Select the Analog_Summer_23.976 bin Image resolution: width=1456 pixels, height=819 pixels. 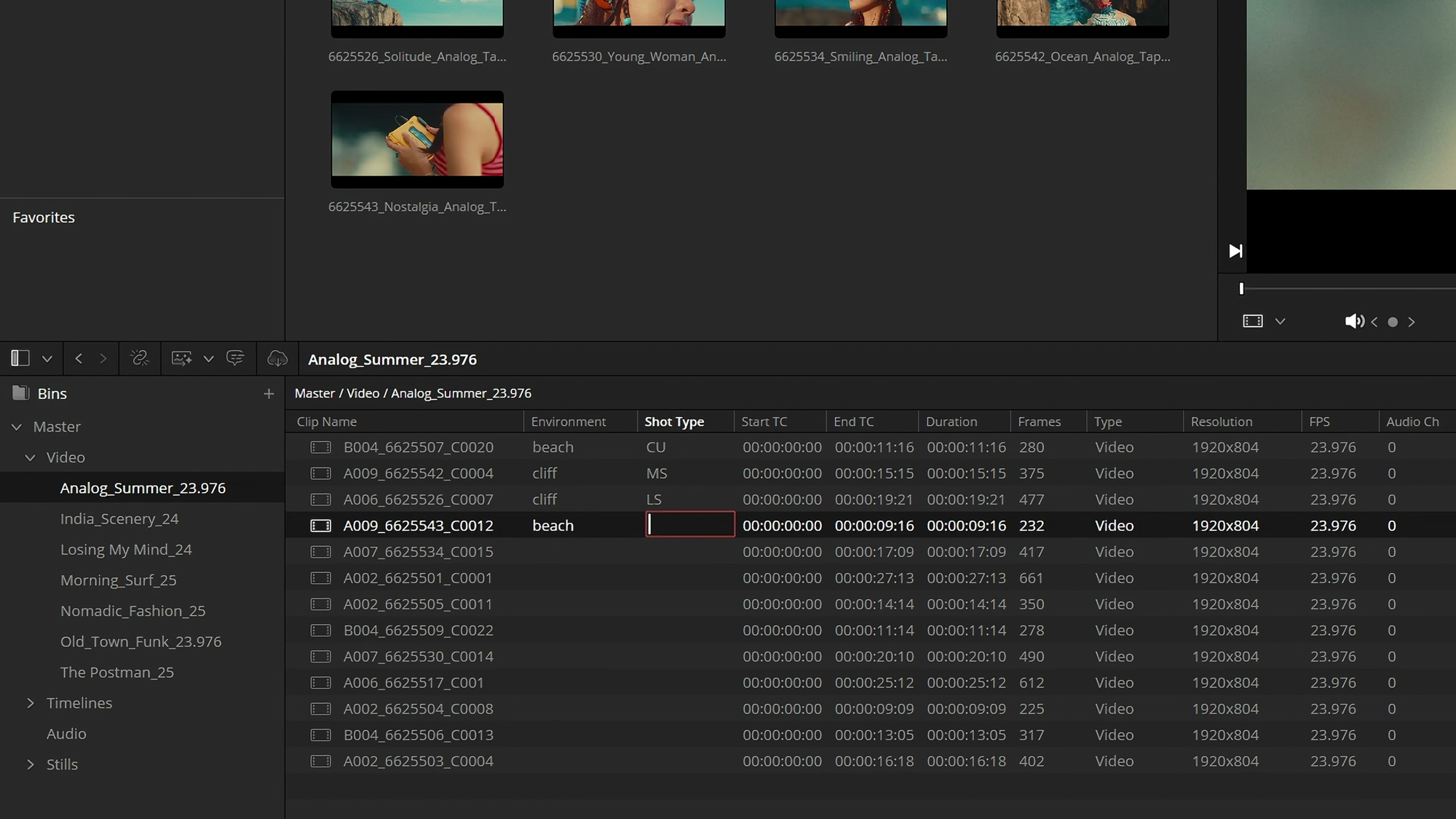pyautogui.click(x=143, y=488)
